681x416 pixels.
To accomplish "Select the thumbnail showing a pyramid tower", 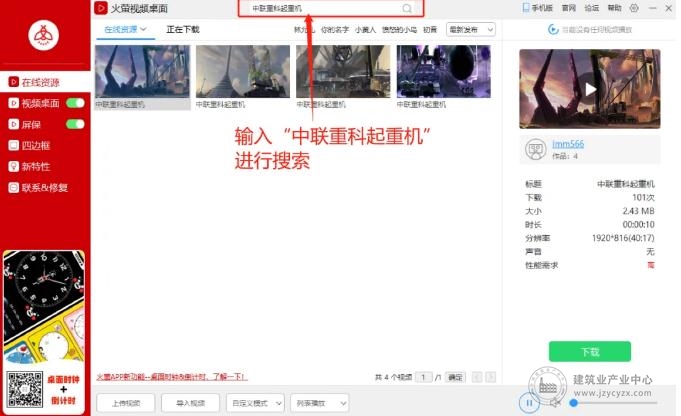I will 243,71.
